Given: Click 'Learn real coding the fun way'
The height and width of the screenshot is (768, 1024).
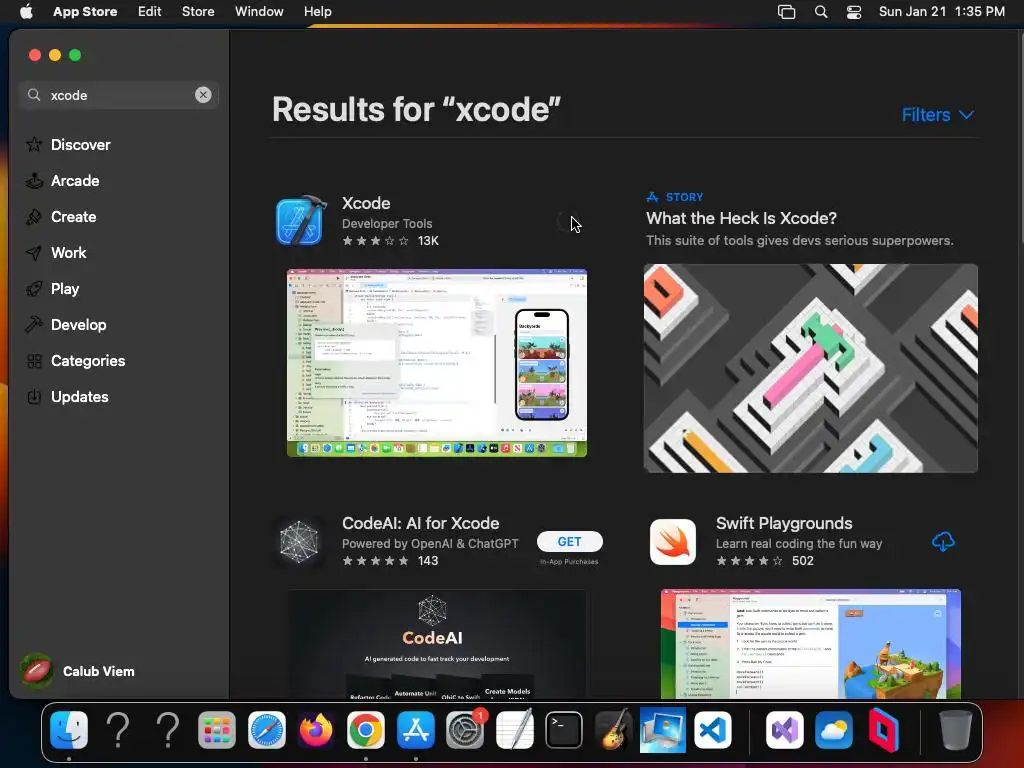Looking at the screenshot, I should 799,543.
